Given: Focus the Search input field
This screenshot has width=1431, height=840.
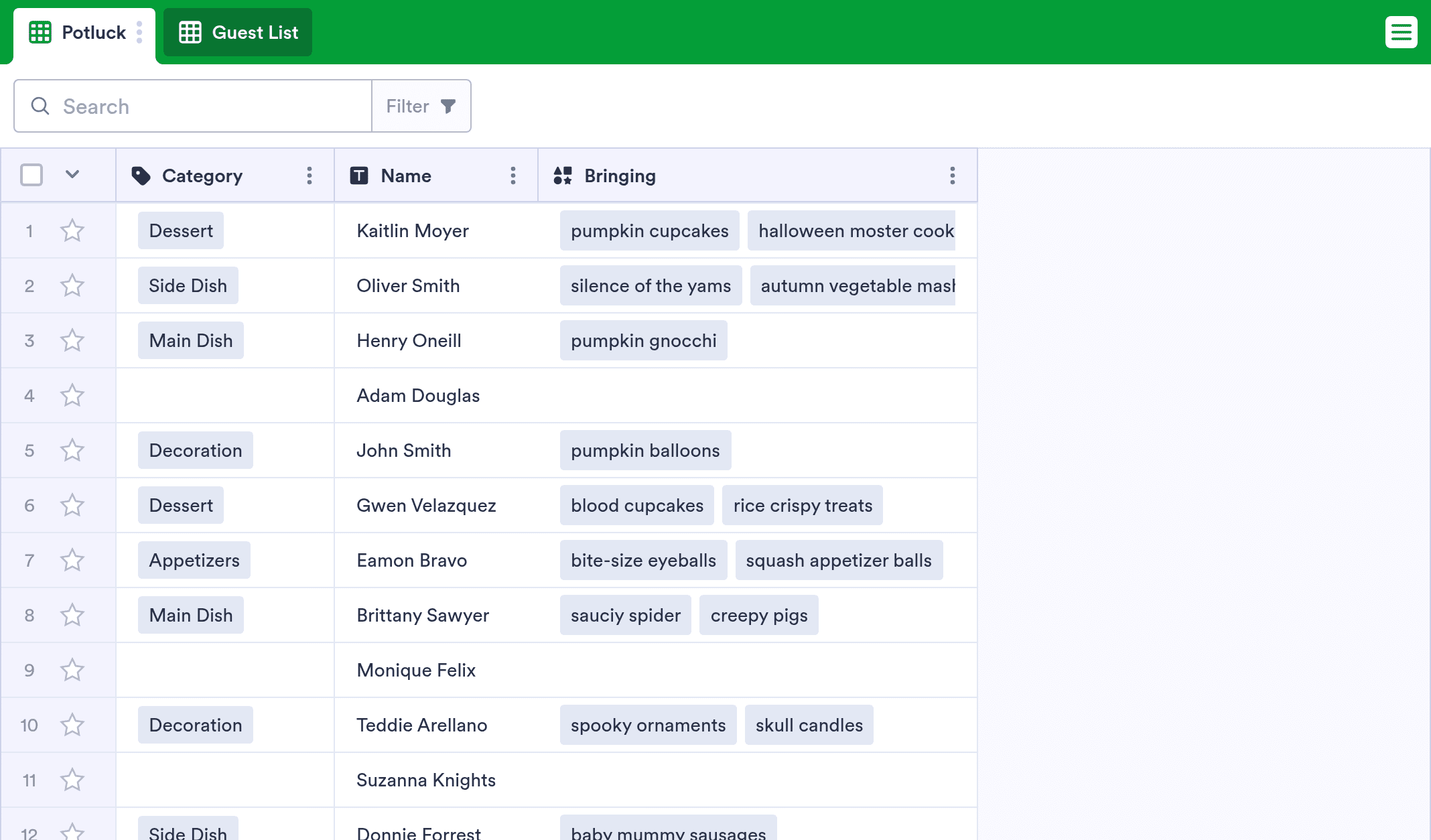Looking at the screenshot, I should [193, 106].
